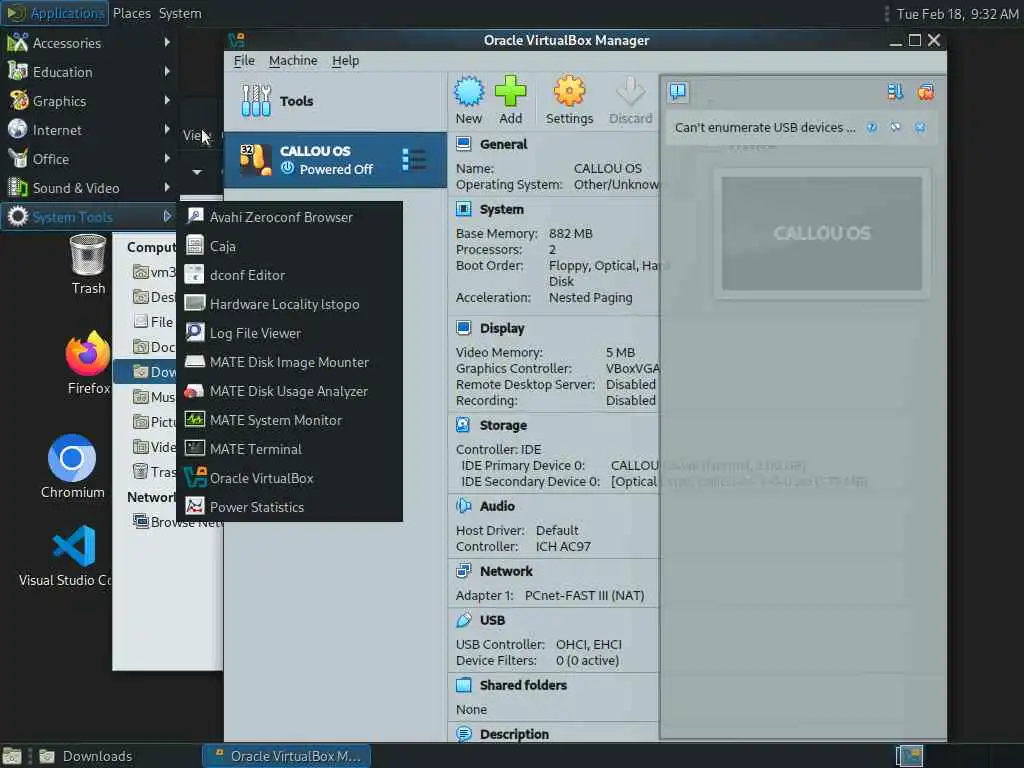The width and height of the screenshot is (1024, 768).
Task: Click the General section icon
Action: 463,144
